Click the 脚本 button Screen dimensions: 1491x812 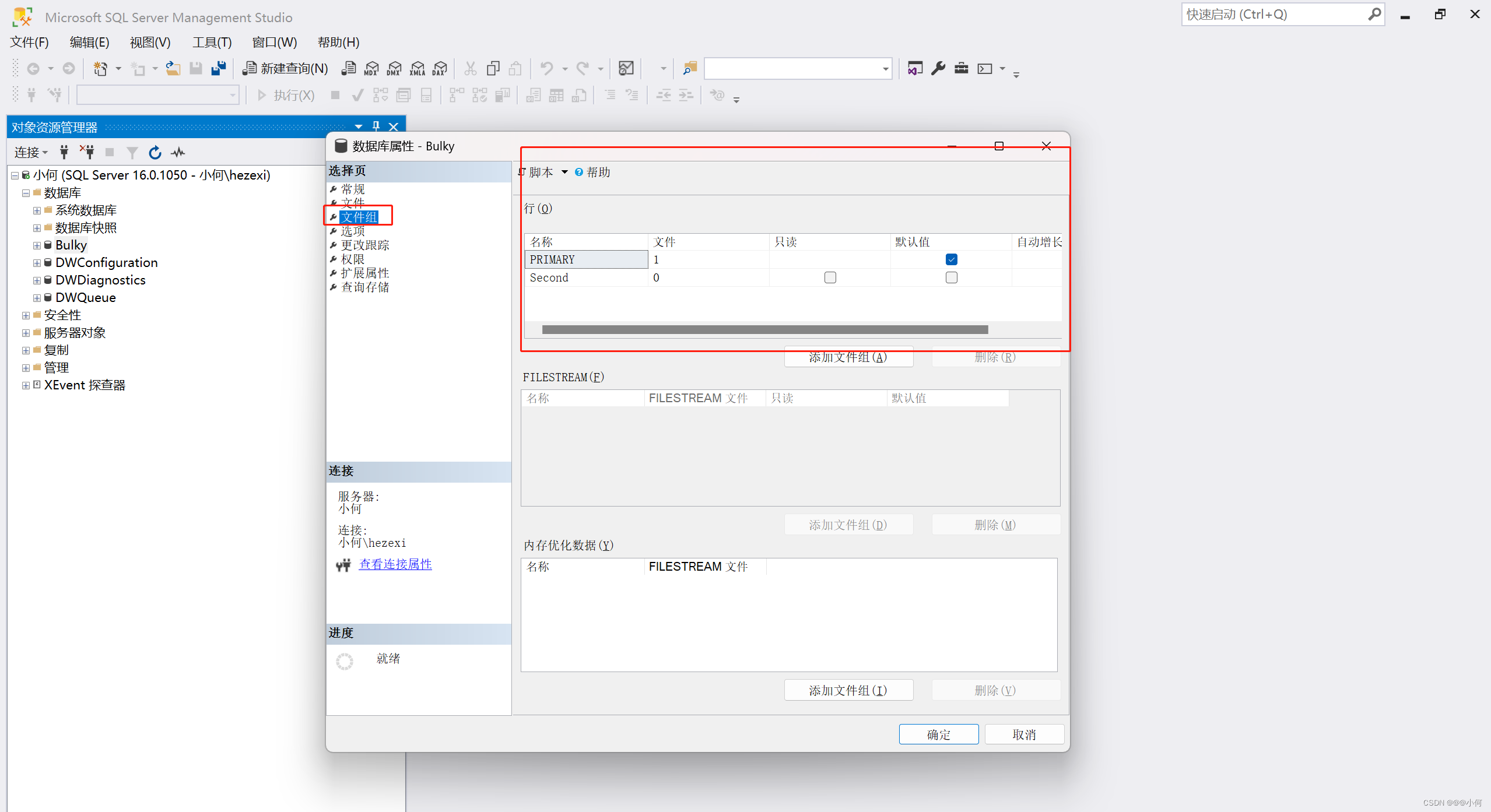click(x=536, y=172)
